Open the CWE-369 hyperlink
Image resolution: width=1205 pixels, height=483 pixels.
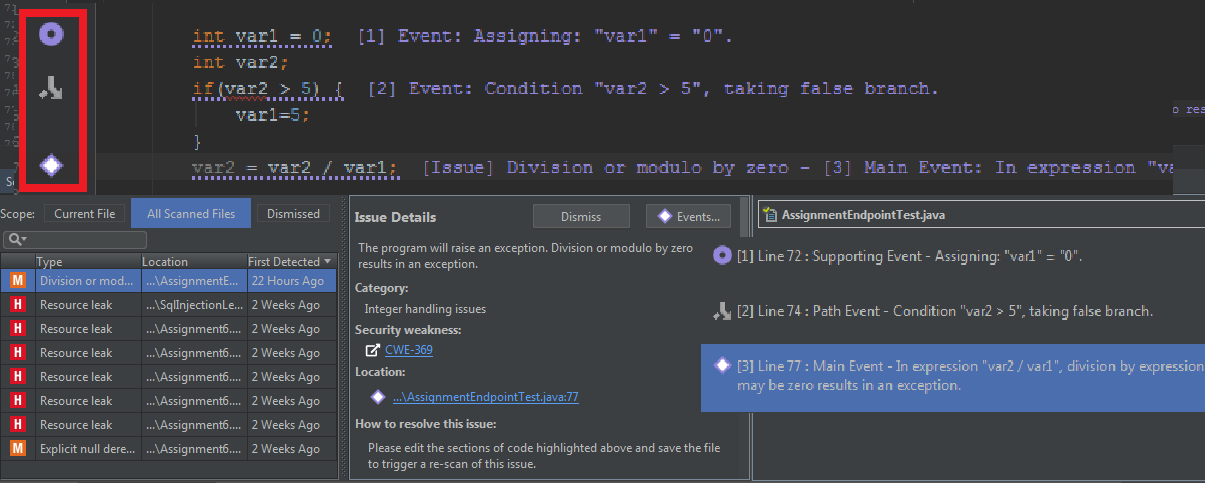click(x=408, y=350)
